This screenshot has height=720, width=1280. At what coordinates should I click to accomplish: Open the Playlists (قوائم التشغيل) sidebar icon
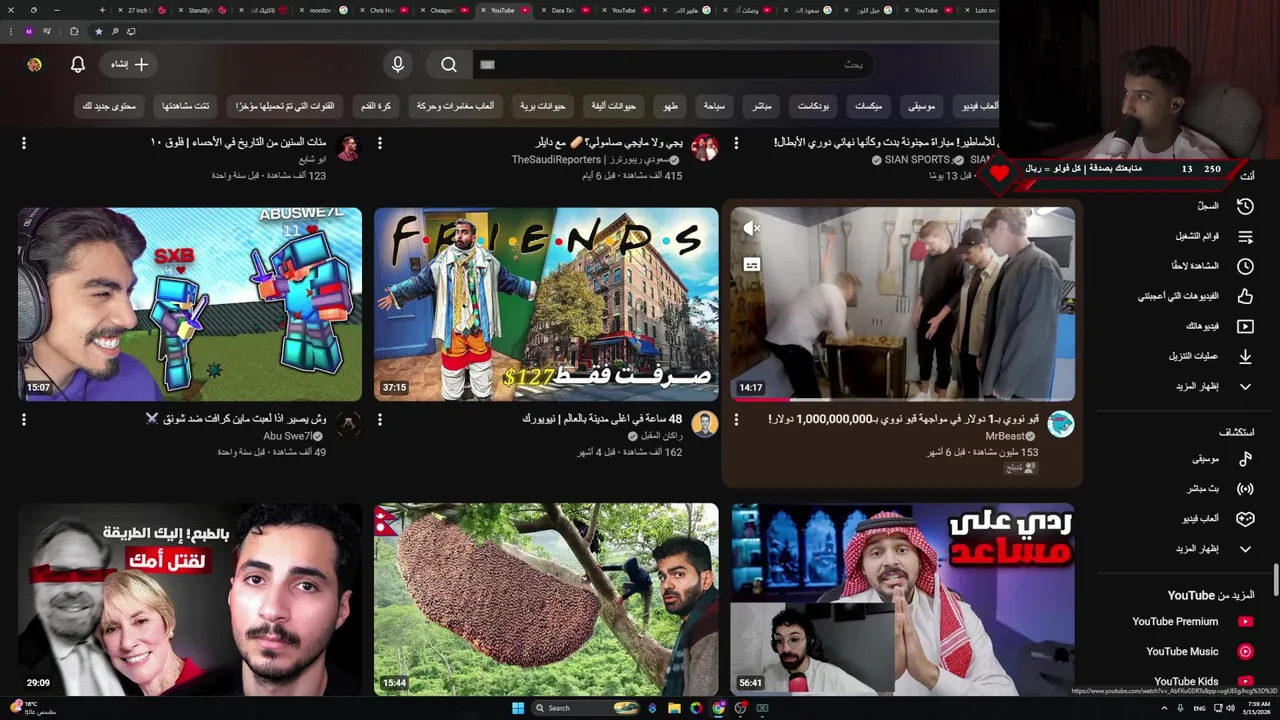(x=1245, y=236)
